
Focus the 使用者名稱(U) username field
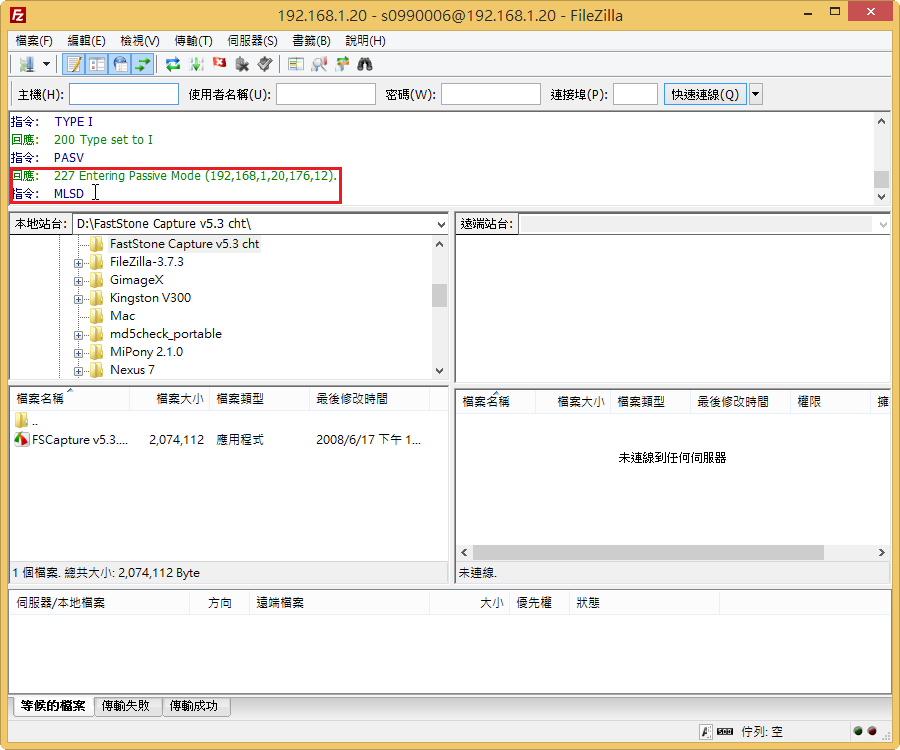tap(326, 94)
